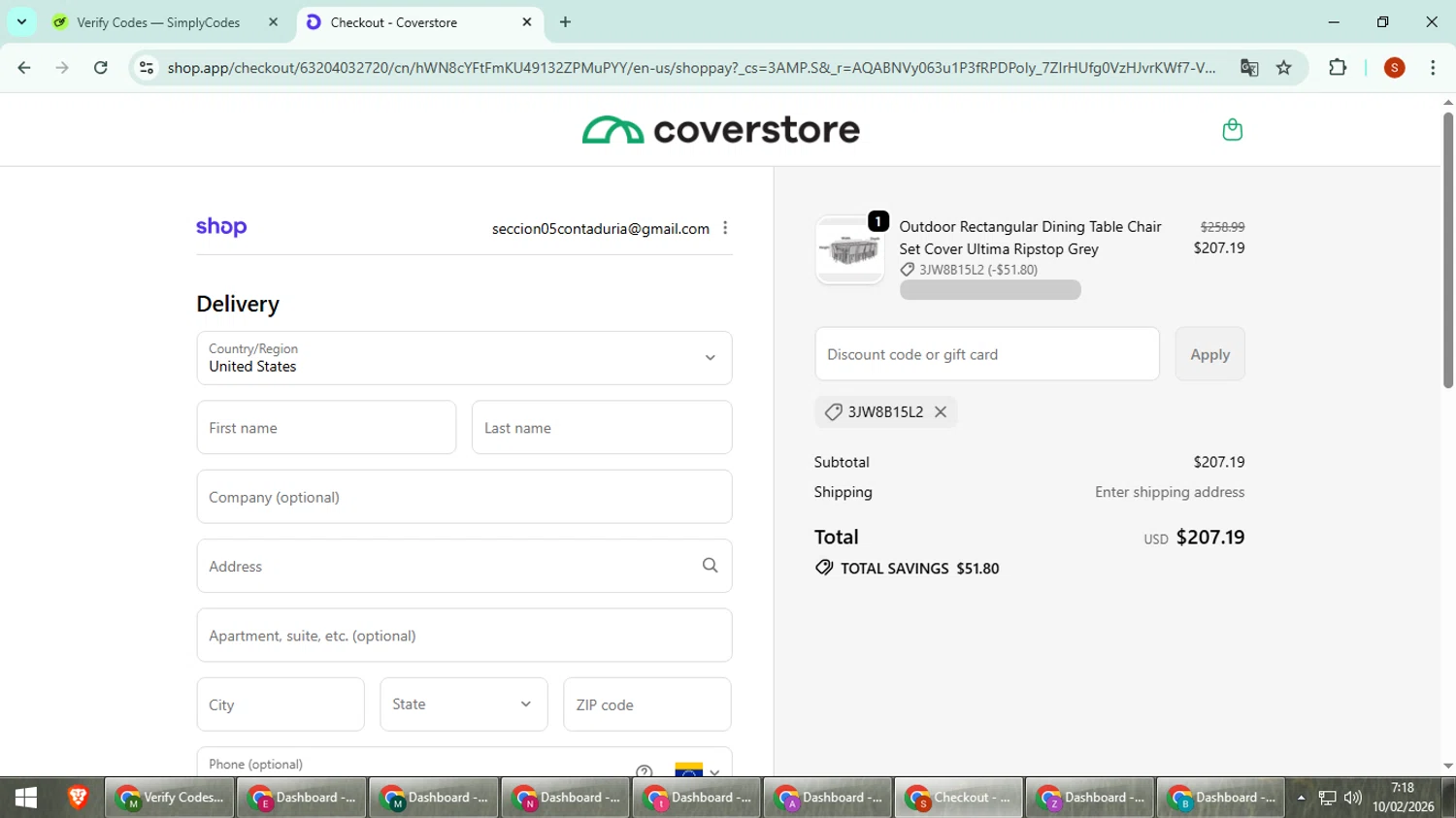This screenshot has height=818, width=1456.
Task: Click the Coverstore logo
Action: [720, 130]
